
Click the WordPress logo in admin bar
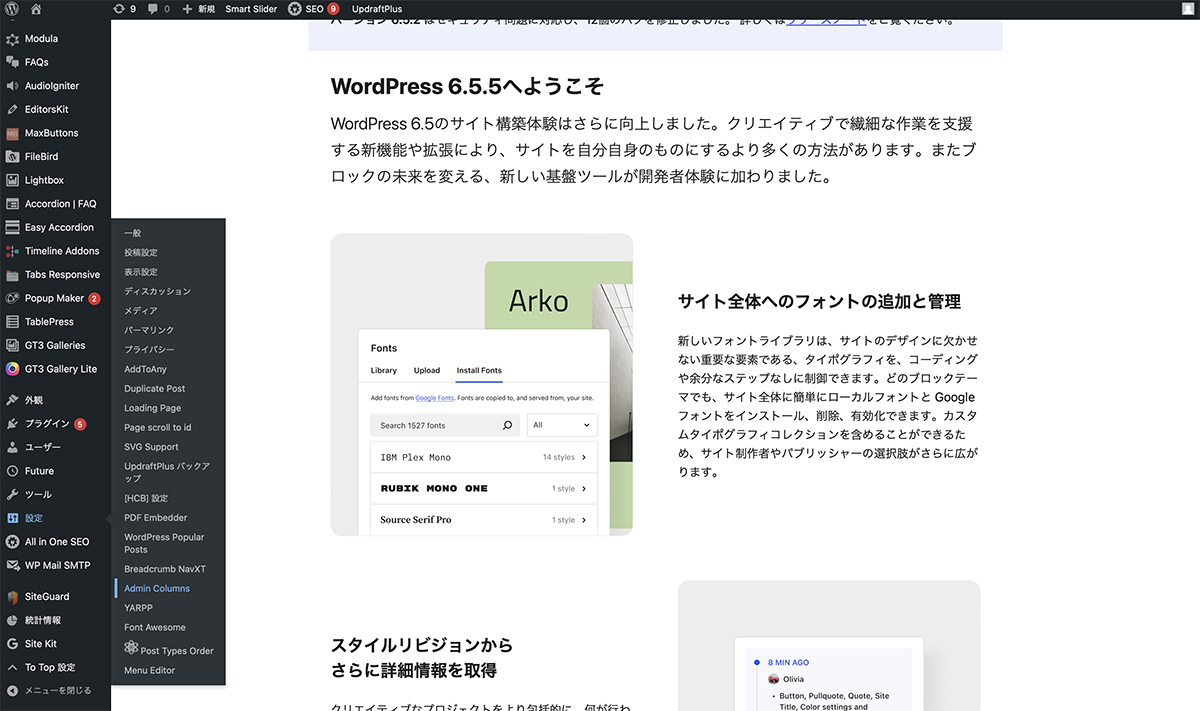coord(12,9)
